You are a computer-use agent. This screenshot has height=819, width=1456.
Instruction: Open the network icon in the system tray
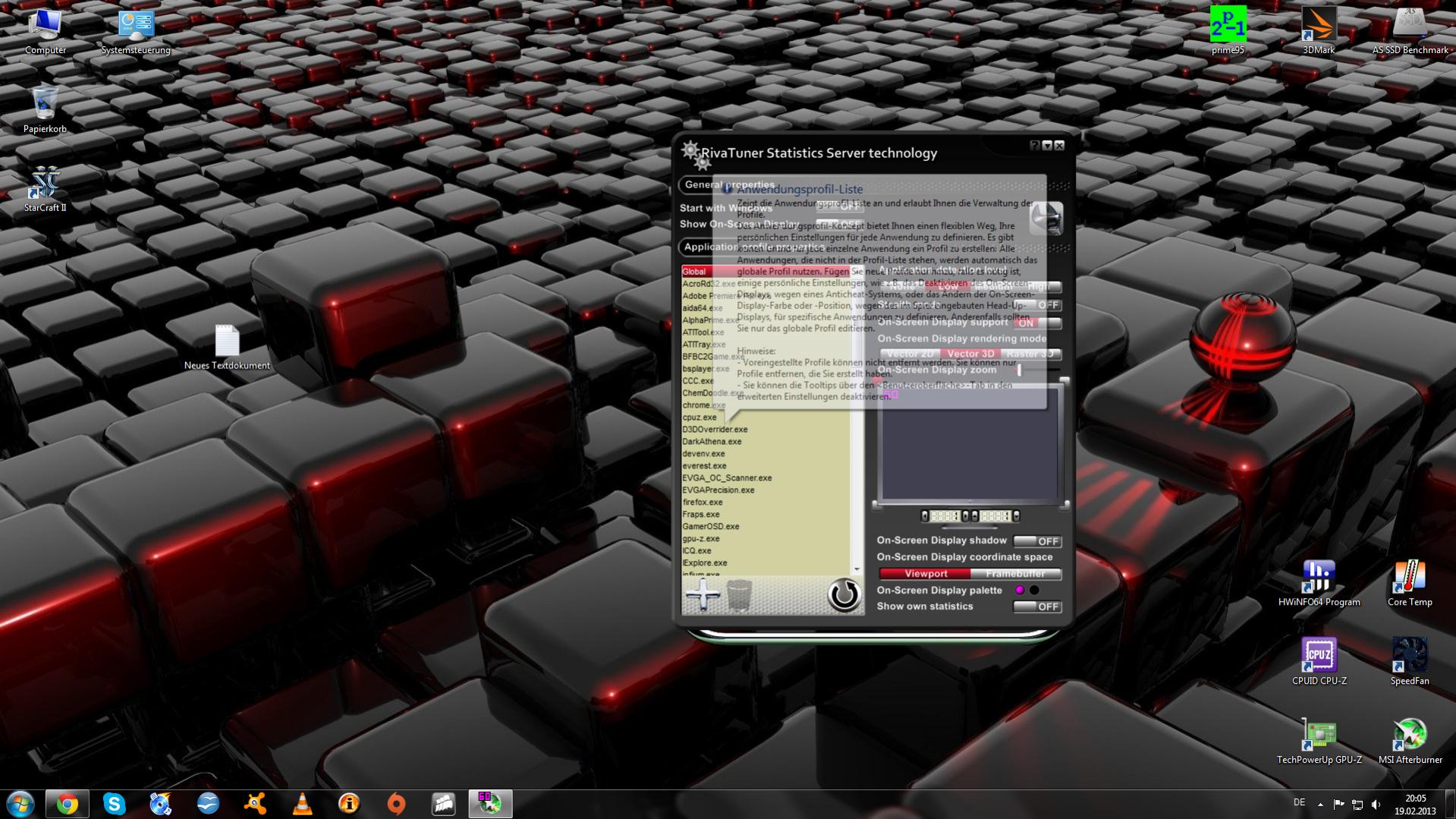point(1357,804)
